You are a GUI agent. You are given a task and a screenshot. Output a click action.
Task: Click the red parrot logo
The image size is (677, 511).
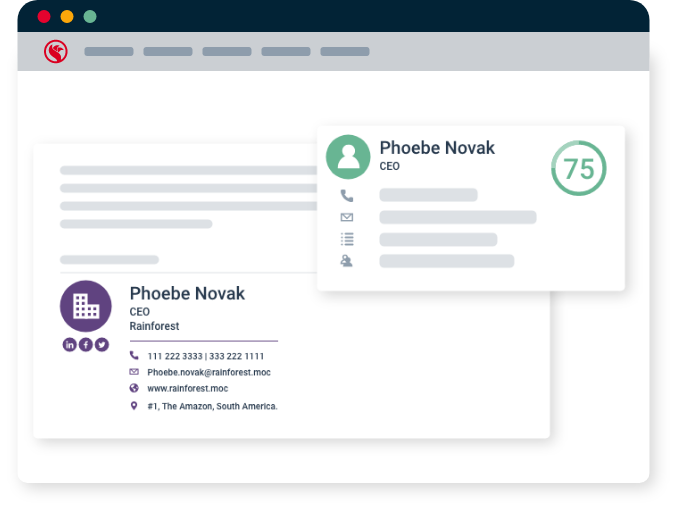pyautogui.click(x=56, y=51)
